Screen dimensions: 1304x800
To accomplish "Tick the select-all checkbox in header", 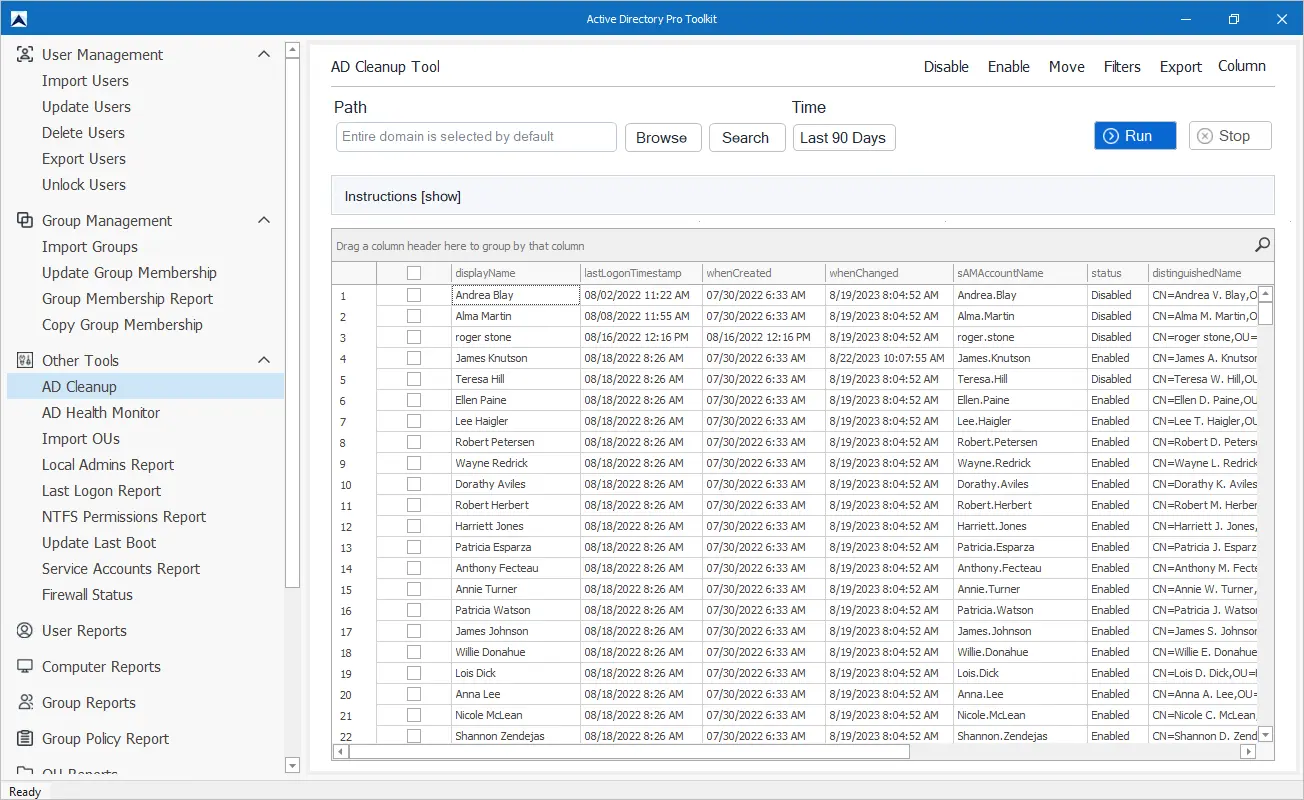I will point(414,273).
